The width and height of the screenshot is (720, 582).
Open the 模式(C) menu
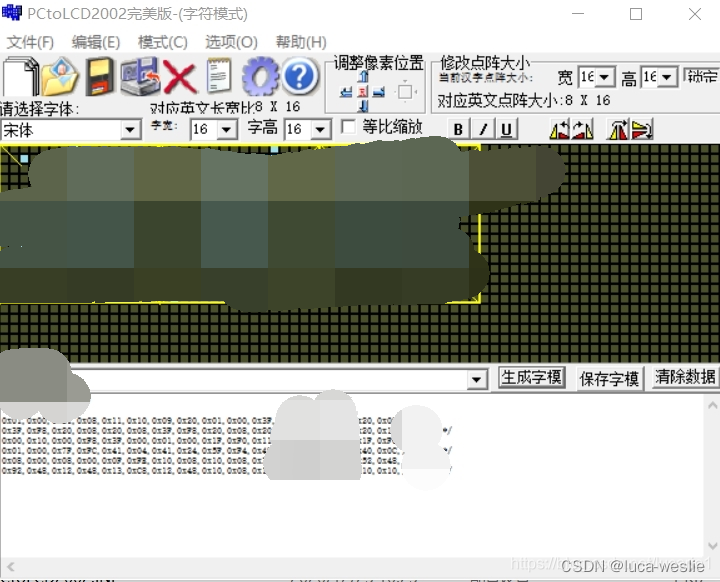click(x=163, y=42)
